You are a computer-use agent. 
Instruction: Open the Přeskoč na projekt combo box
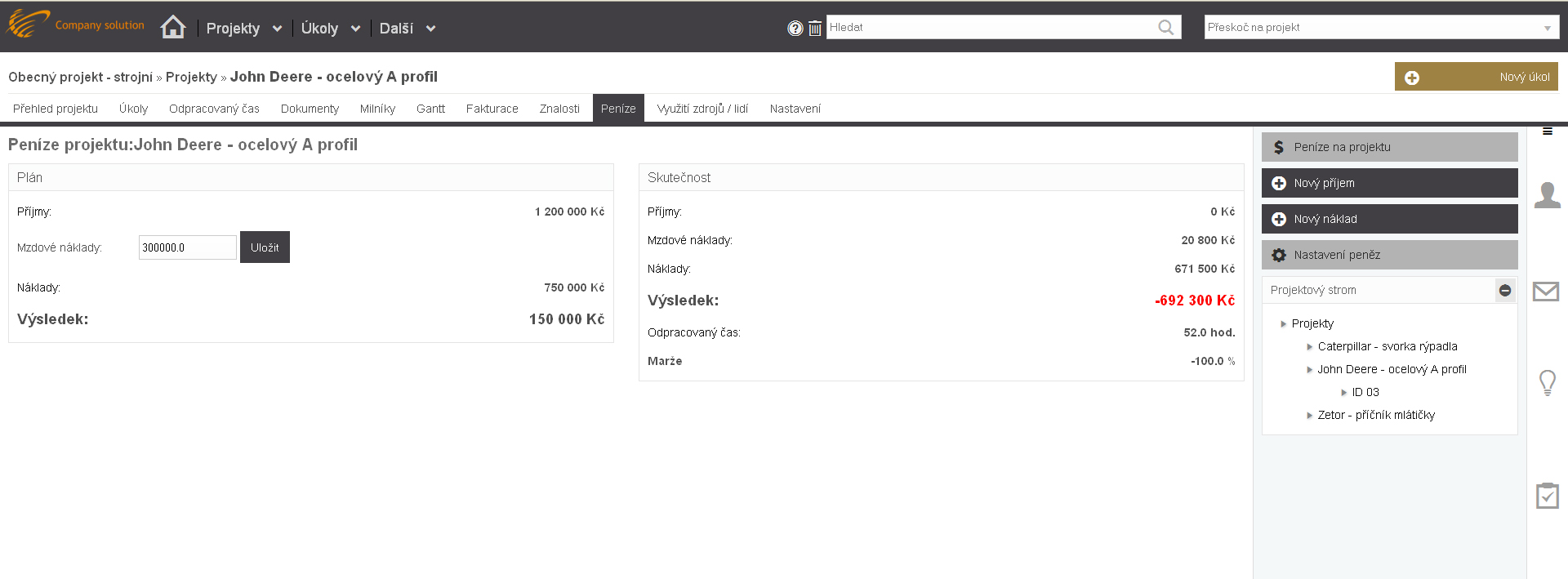1381,27
